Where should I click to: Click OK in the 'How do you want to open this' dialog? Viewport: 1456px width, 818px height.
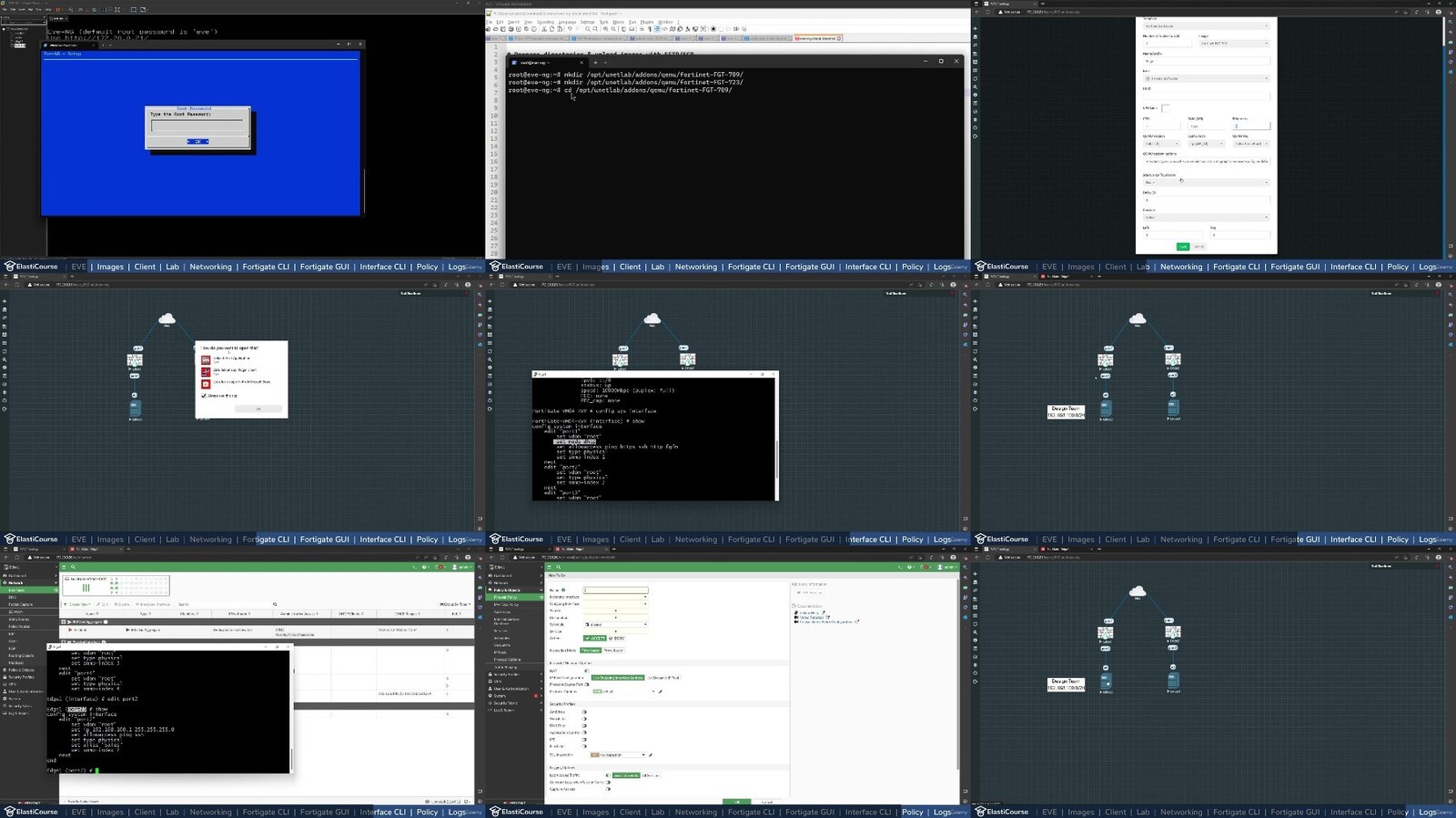tap(258, 409)
